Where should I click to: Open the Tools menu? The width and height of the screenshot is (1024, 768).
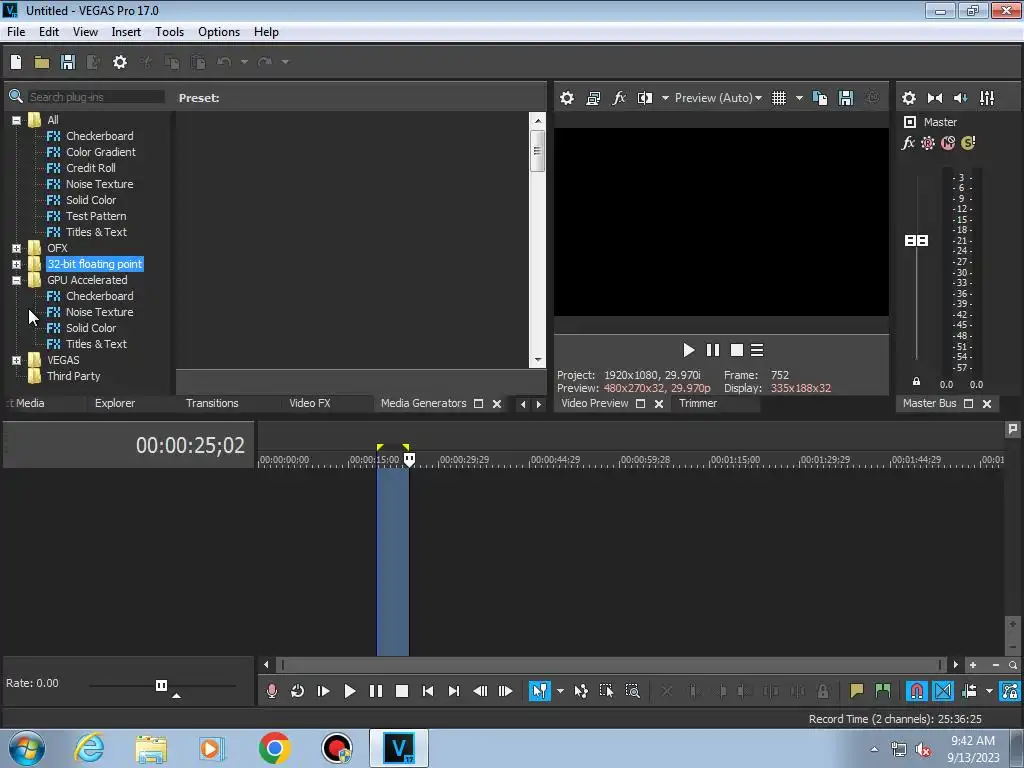point(169,32)
